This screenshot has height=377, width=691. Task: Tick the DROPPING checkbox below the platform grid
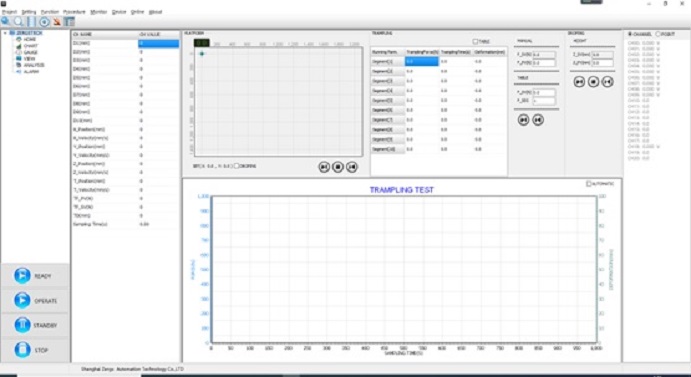click(236, 166)
